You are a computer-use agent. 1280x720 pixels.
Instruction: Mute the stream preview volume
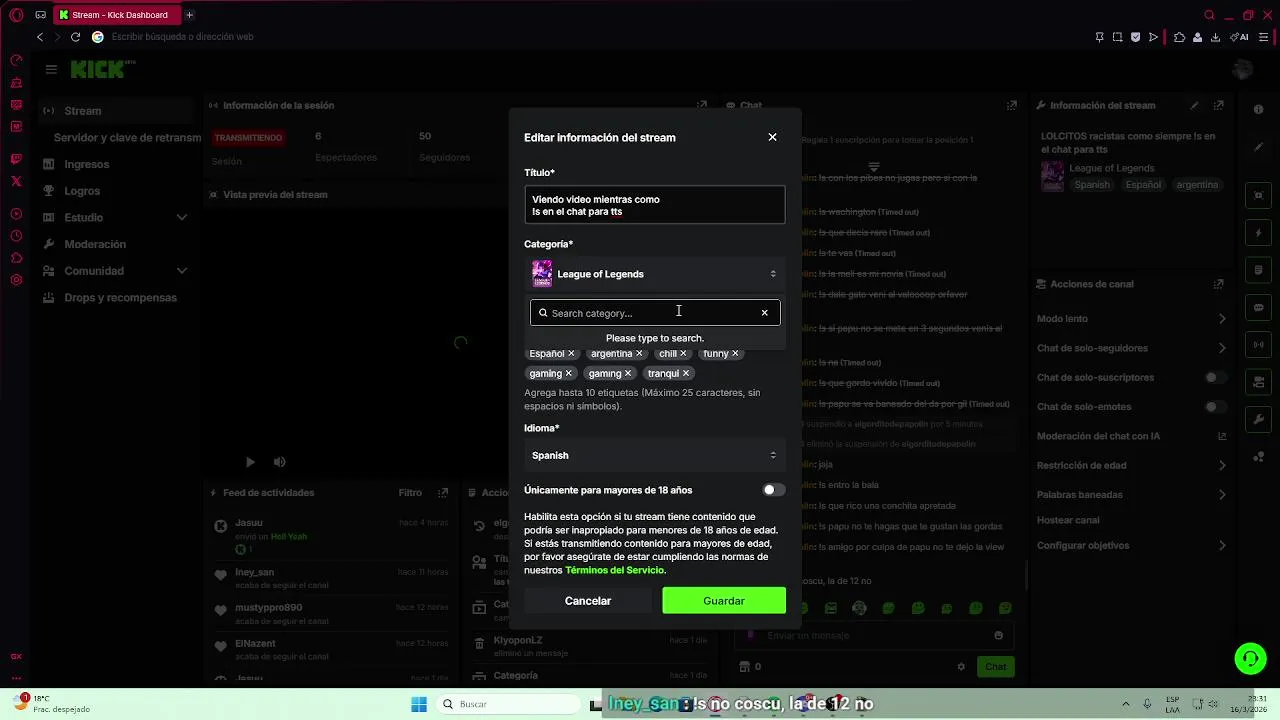point(279,462)
